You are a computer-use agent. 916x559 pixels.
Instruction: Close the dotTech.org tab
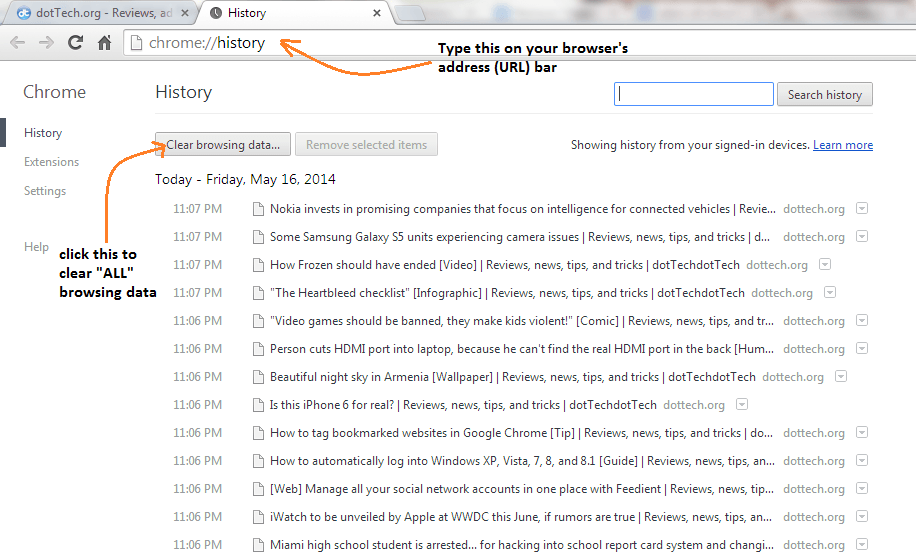185,13
